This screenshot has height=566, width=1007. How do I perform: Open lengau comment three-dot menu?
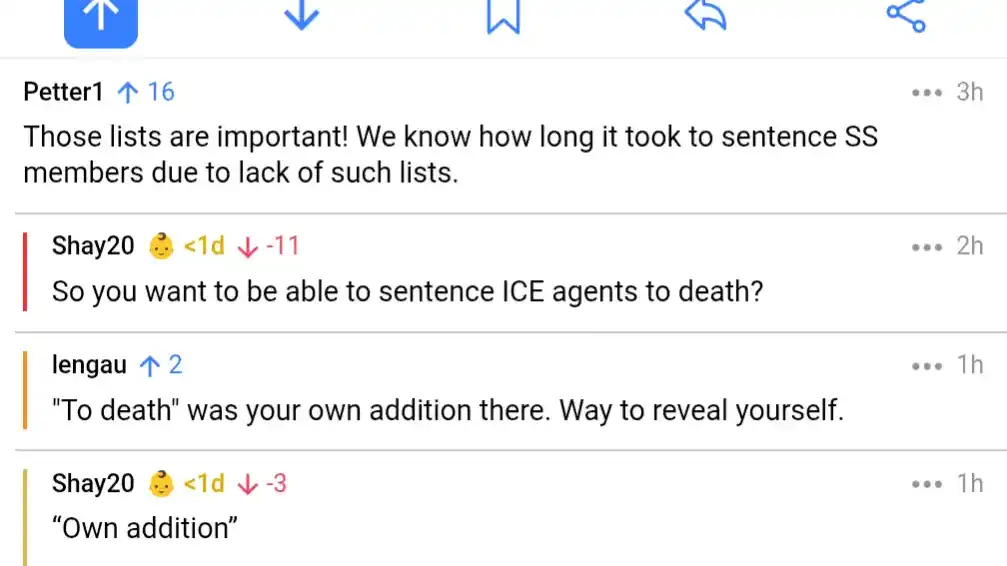tap(927, 366)
